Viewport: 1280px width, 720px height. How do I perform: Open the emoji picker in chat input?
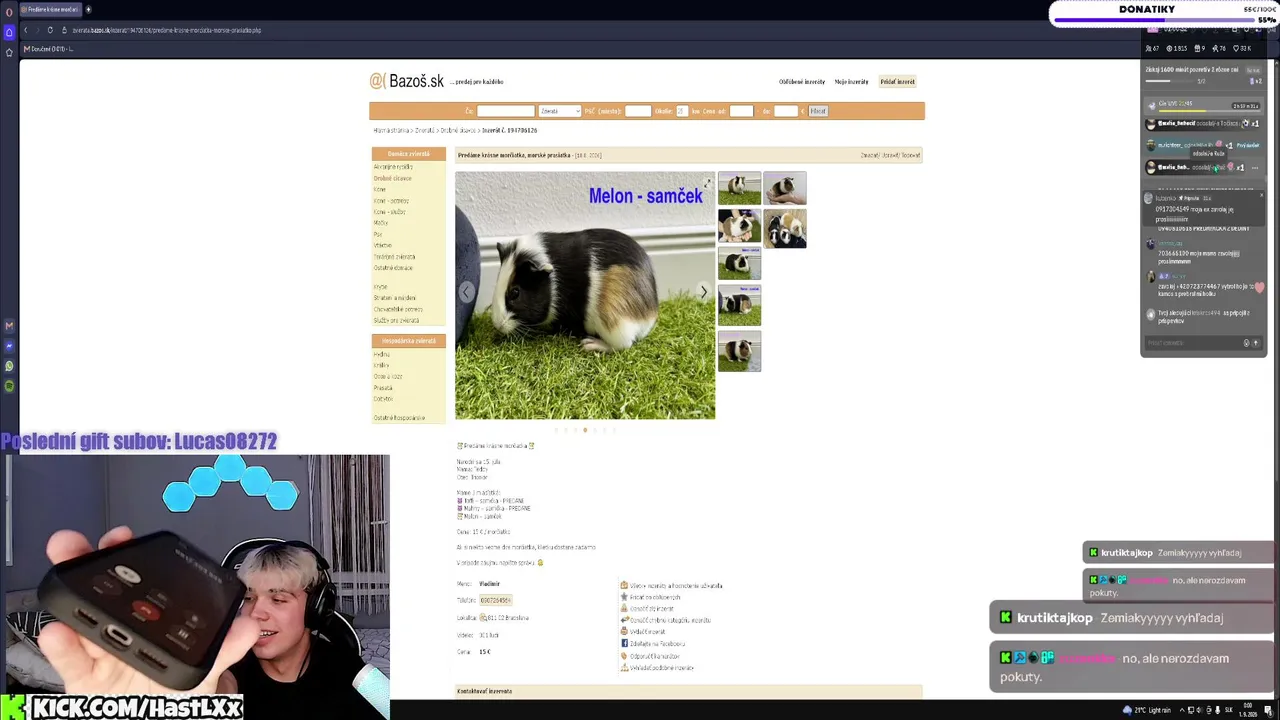1246,343
